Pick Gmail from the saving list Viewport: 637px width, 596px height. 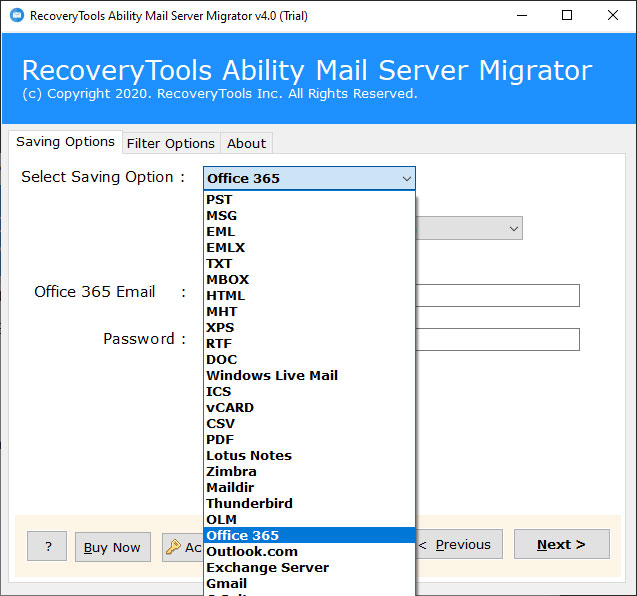309,583
